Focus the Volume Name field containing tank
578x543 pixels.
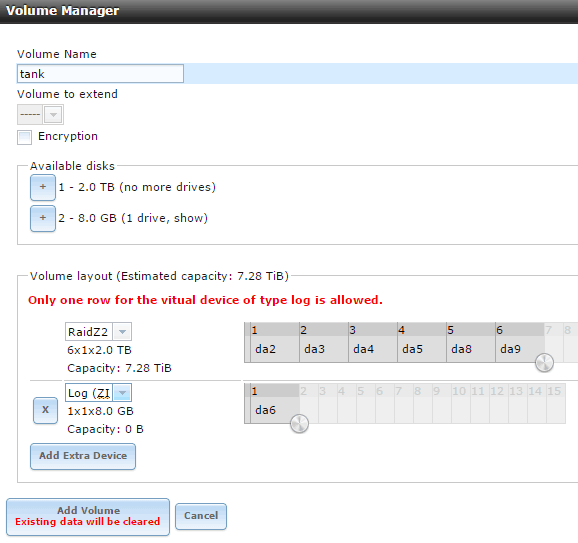[100, 74]
